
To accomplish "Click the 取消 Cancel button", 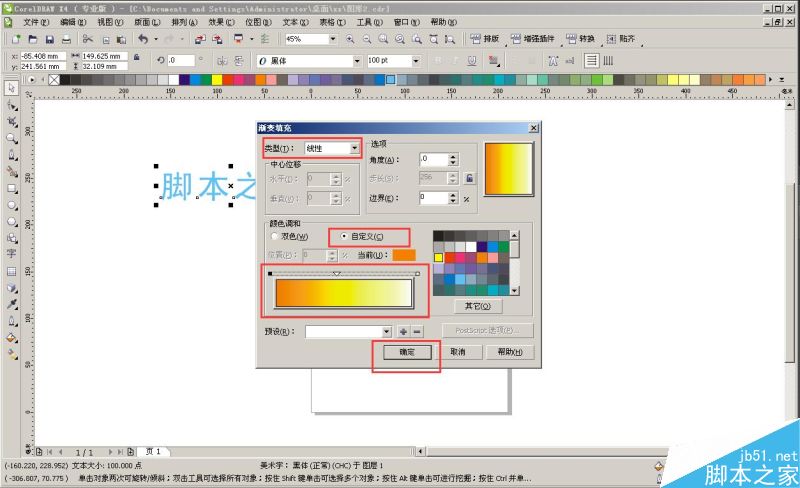I will point(458,352).
